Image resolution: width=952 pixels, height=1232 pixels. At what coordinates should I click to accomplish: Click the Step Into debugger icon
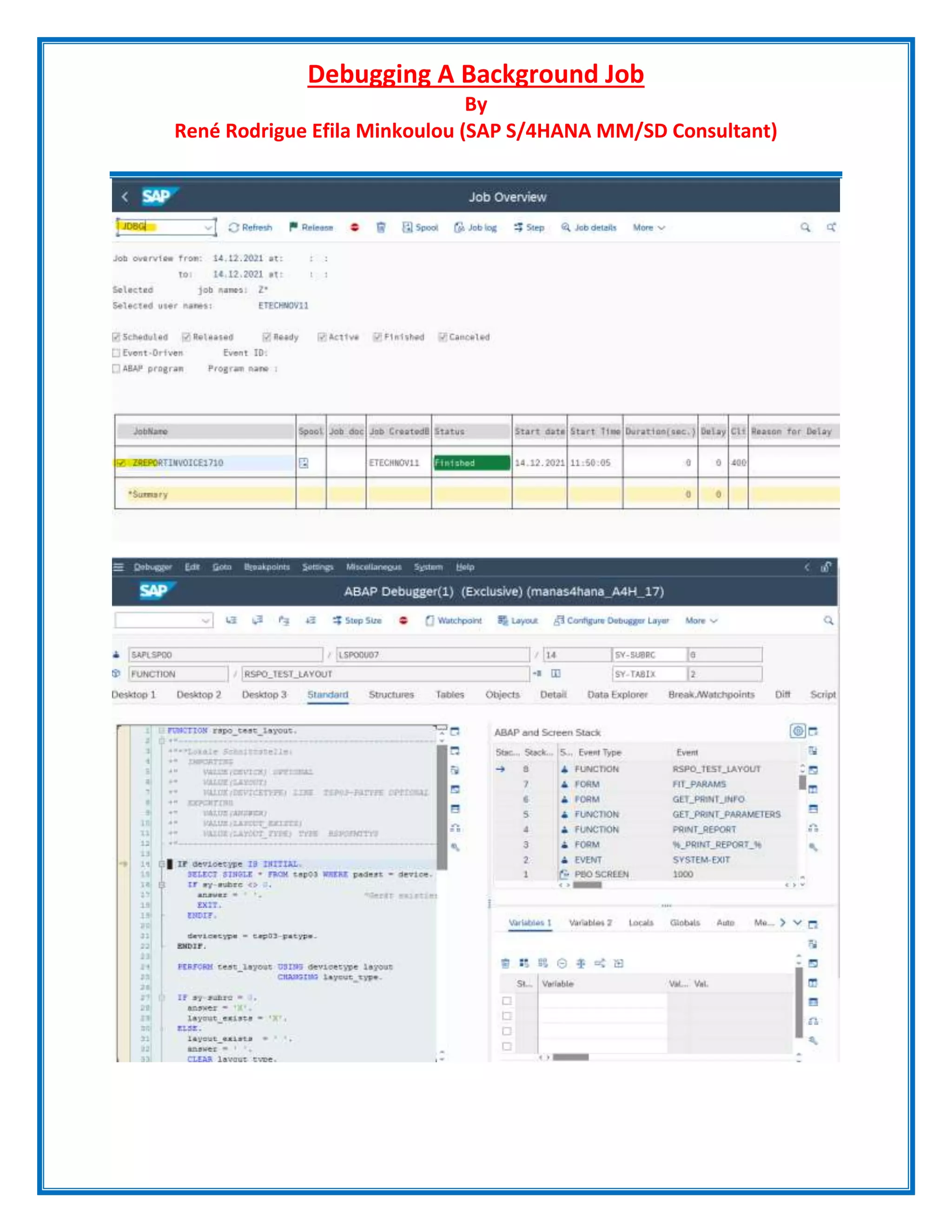[231, 621]
